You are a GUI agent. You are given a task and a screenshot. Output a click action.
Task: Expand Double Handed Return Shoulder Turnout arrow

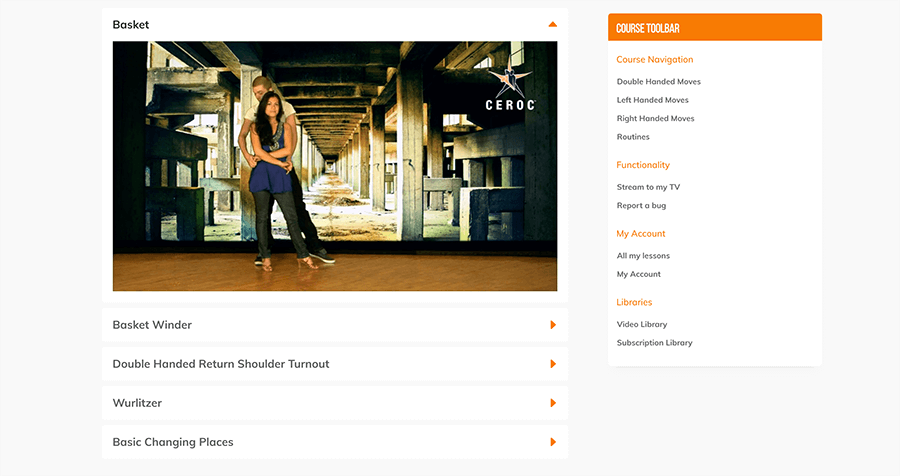(553, 364)
